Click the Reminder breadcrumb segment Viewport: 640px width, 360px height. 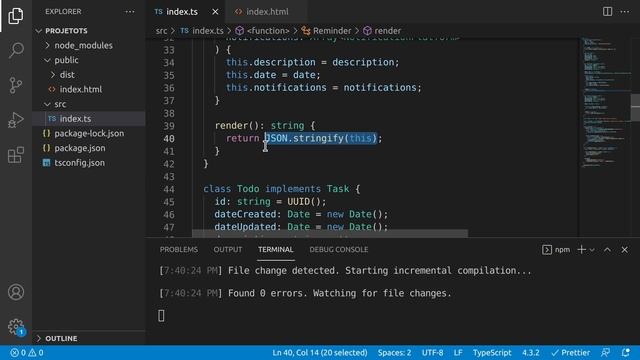coord(326,31)
